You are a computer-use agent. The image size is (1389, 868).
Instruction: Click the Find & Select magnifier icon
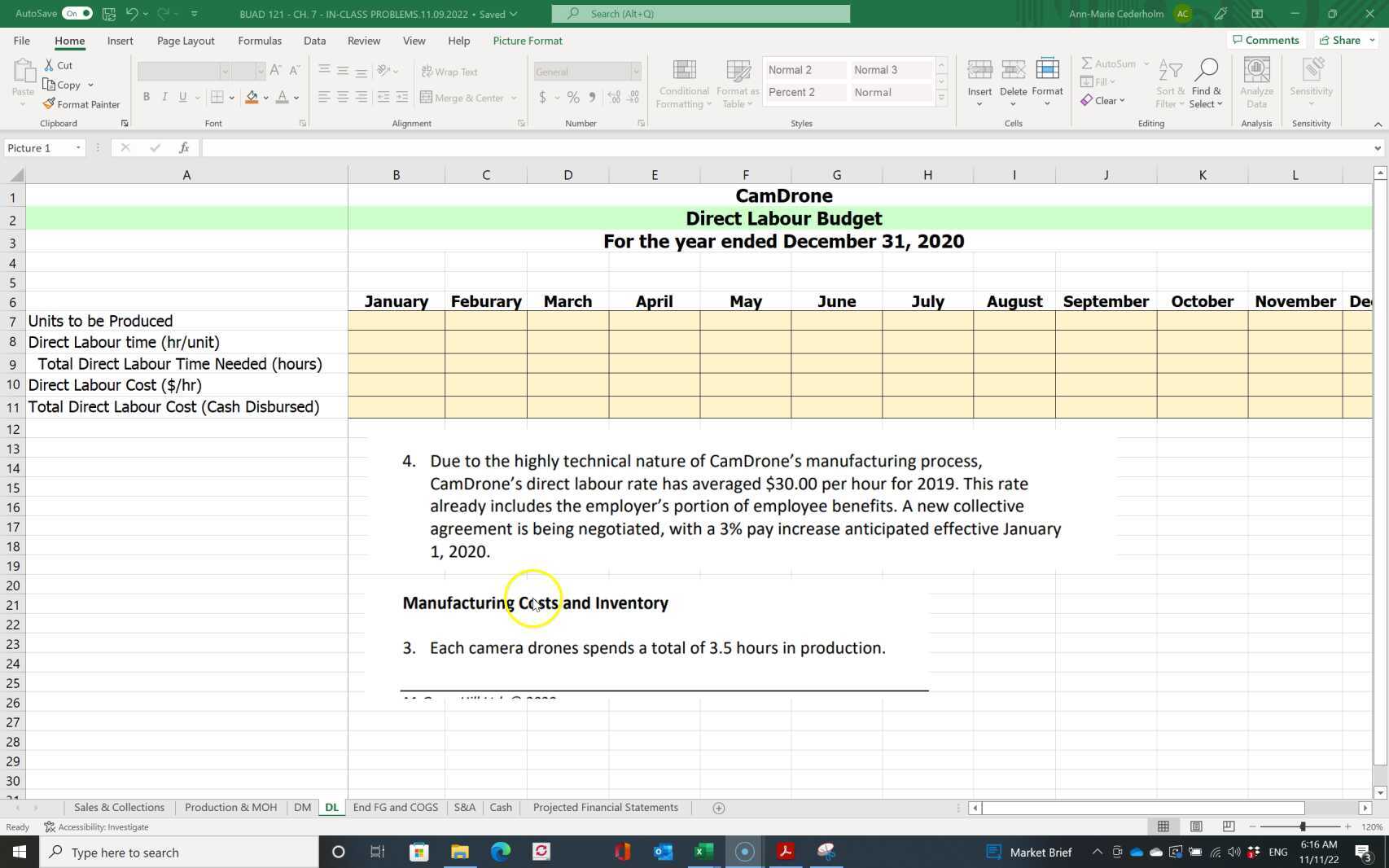(1206, 71)
